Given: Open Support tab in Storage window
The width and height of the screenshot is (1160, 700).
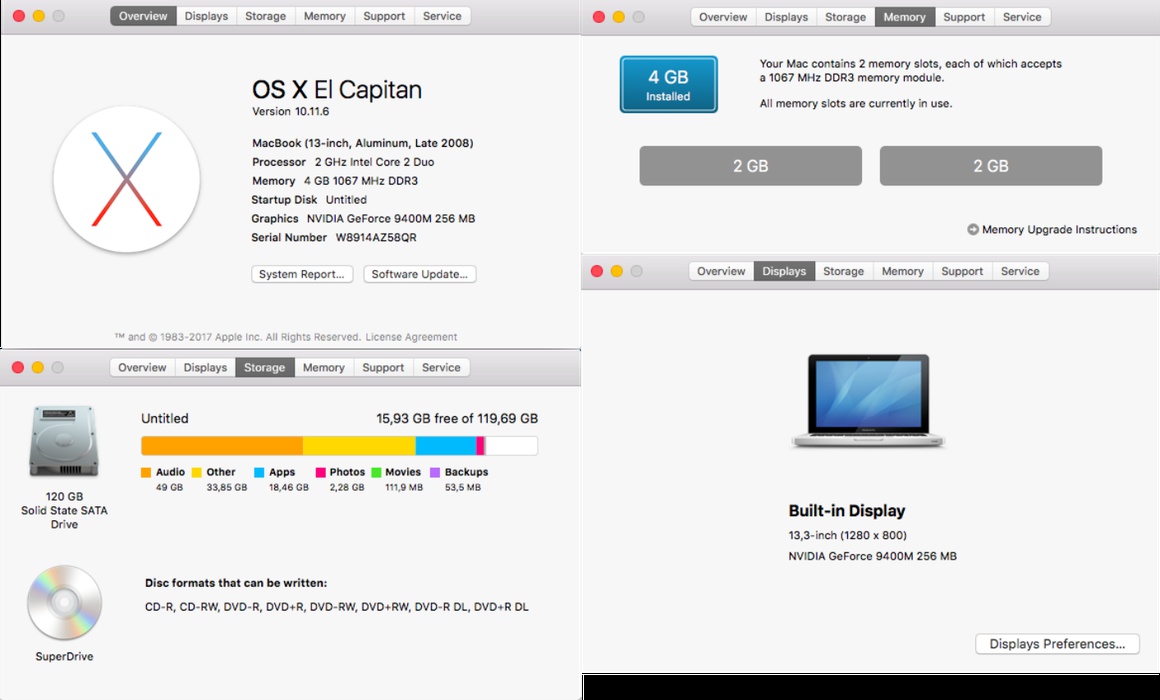Looking at the screenshot, I should coord(383,368).
